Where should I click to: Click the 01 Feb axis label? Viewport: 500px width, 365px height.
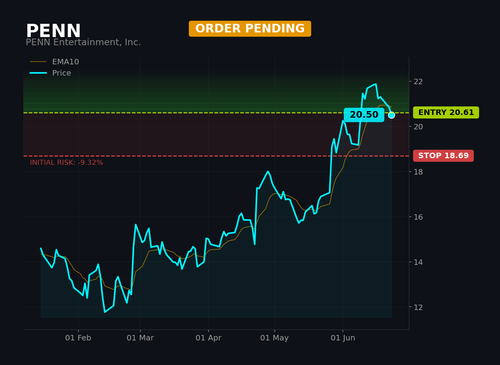pyautogui.click(x=78, y=338)
